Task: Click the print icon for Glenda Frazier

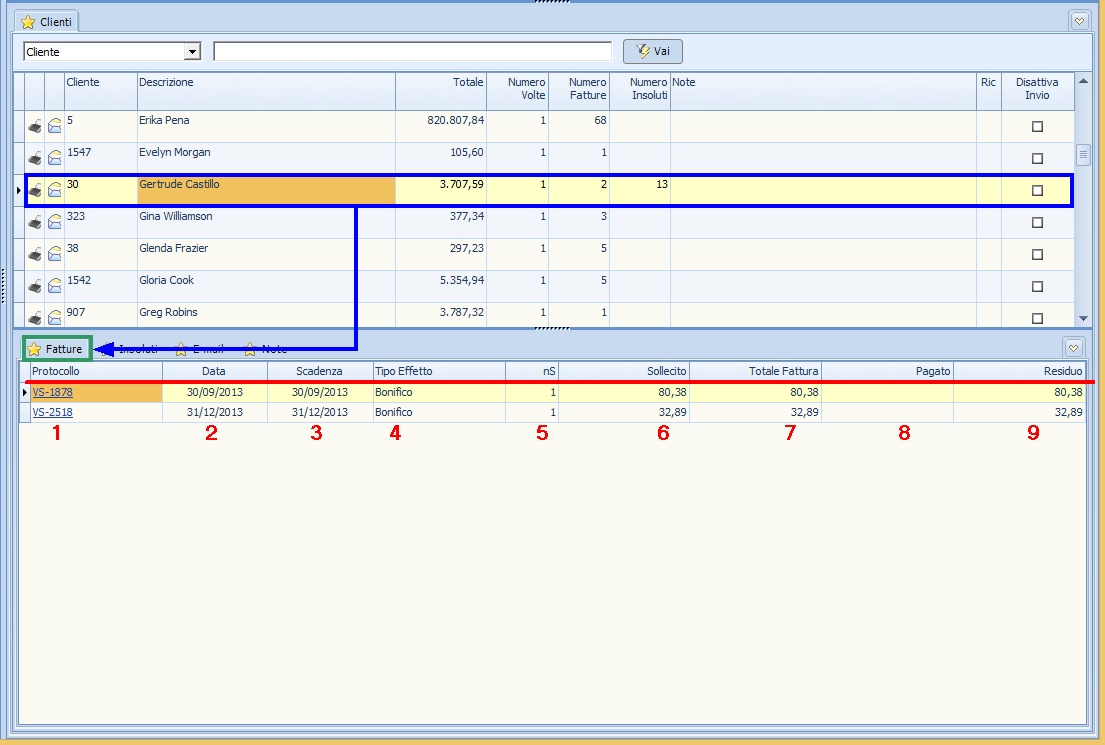Action: pyautogui.click(x=34, y=255)
